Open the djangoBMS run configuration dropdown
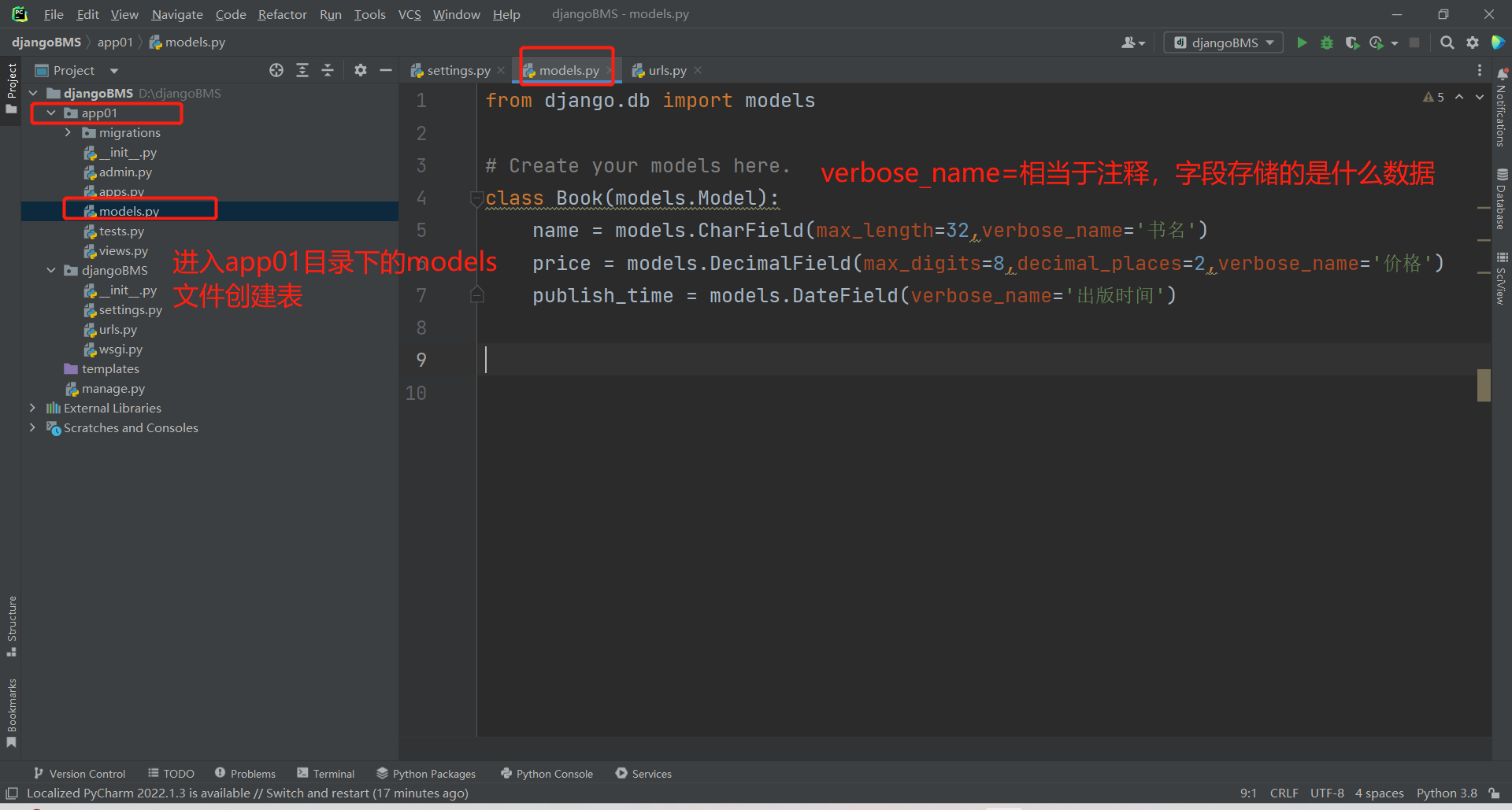Image resolution: width=1512 pixels, height=810 pixels. pyautogui.click(x=1224, y=43)
